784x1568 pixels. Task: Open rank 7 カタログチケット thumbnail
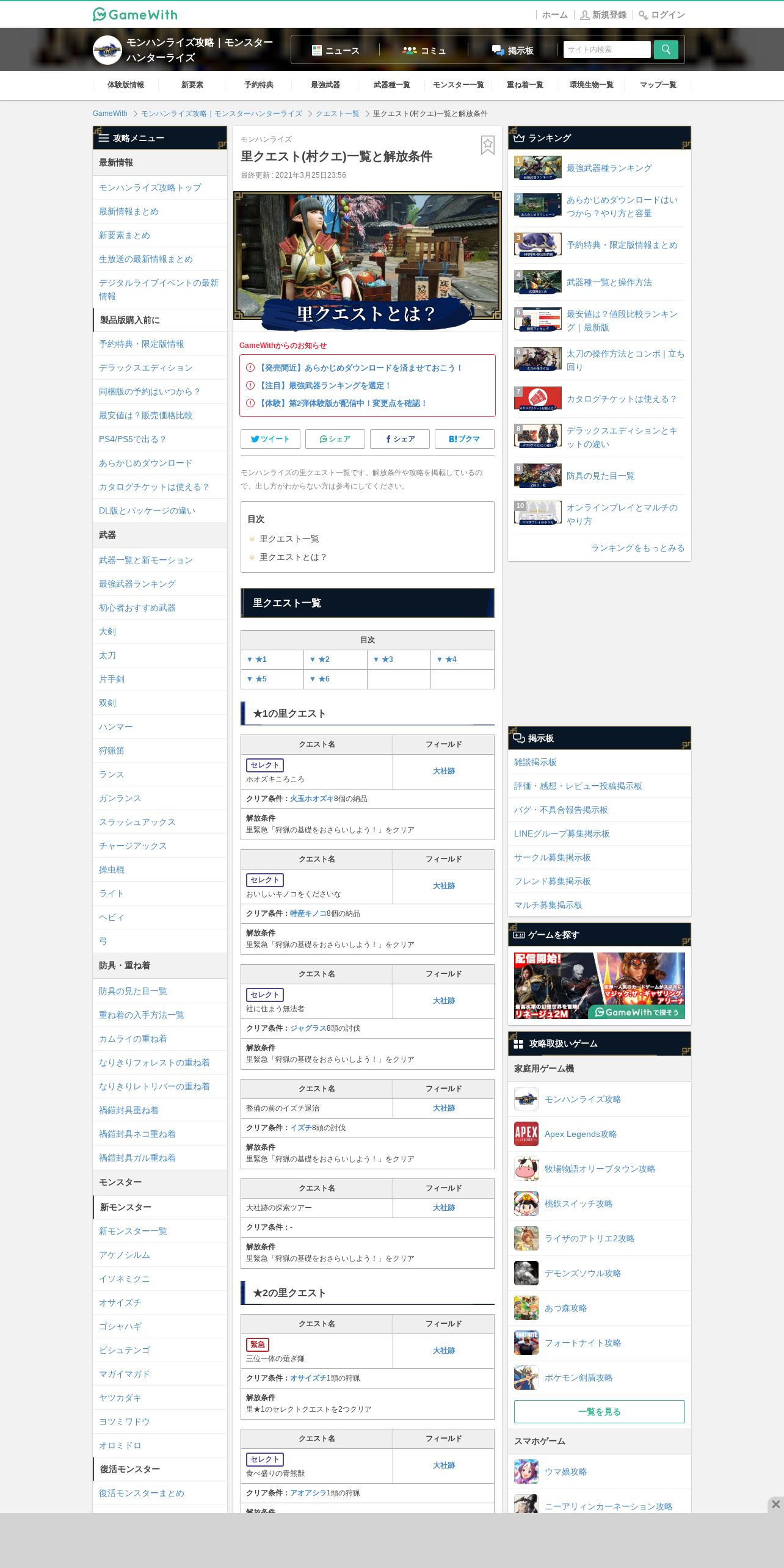538,399
